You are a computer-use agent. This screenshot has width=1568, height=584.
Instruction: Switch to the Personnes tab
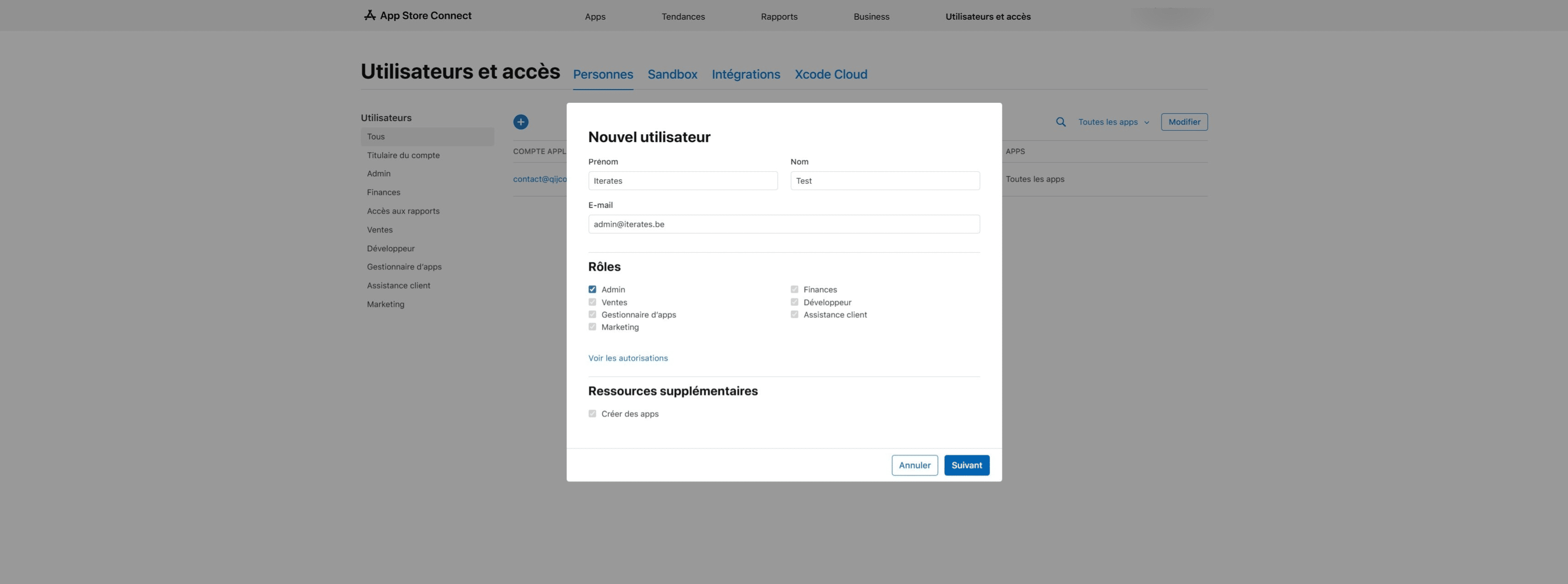click(603, 74)
